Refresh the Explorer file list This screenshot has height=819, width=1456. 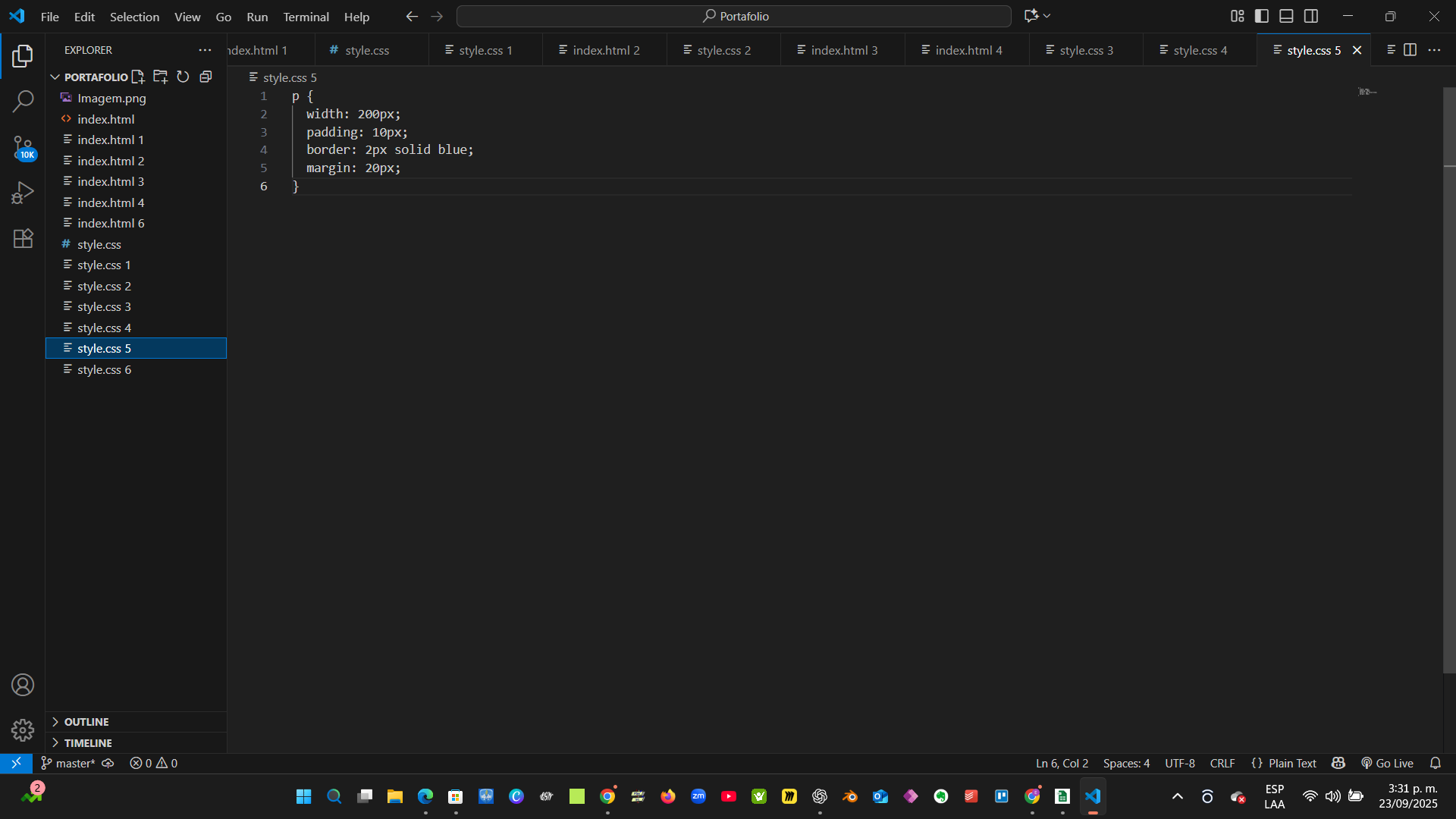183,77
